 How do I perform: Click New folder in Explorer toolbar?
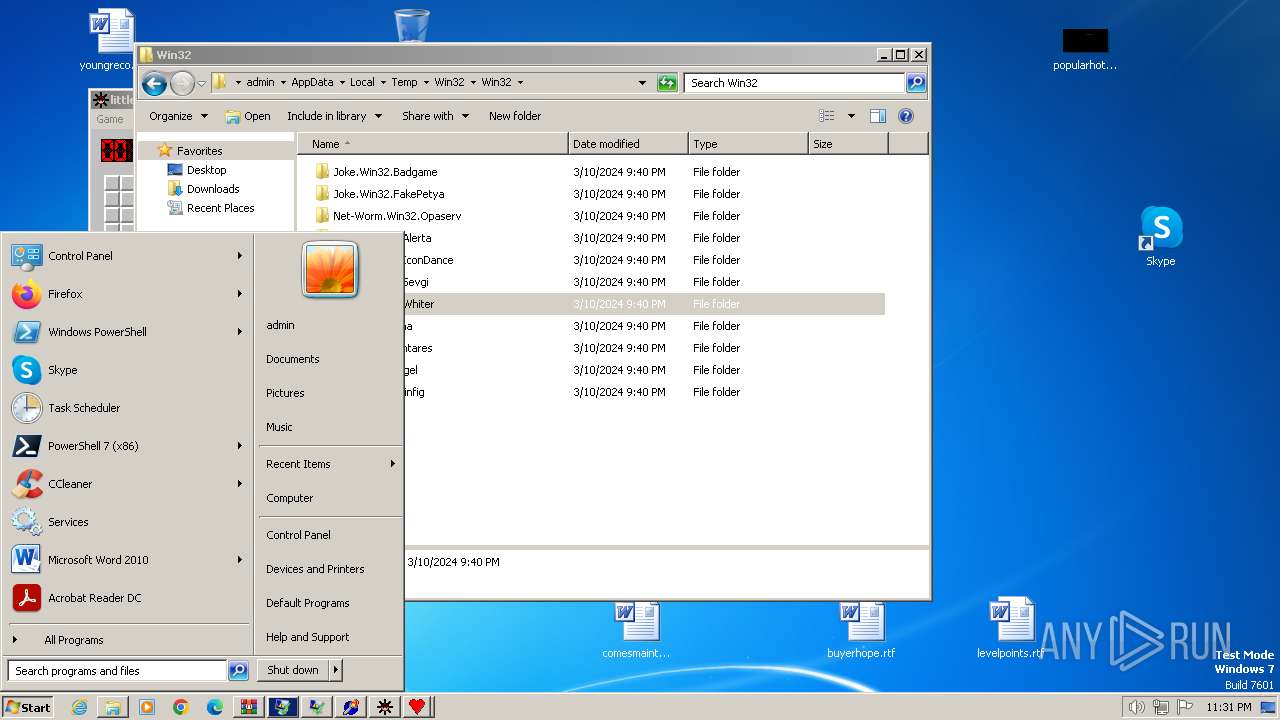[x=514, y=116]
